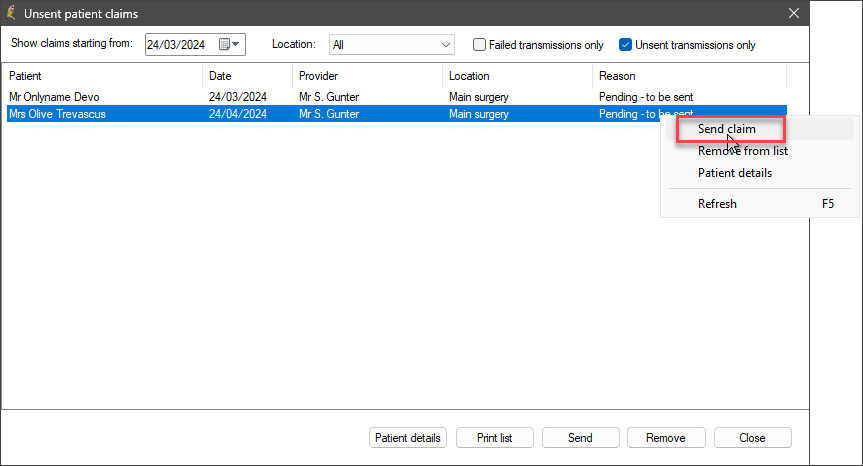This screenshot has width=863, height=466.
Task: Open the calendar picker for start date
Action: (230, 45)
